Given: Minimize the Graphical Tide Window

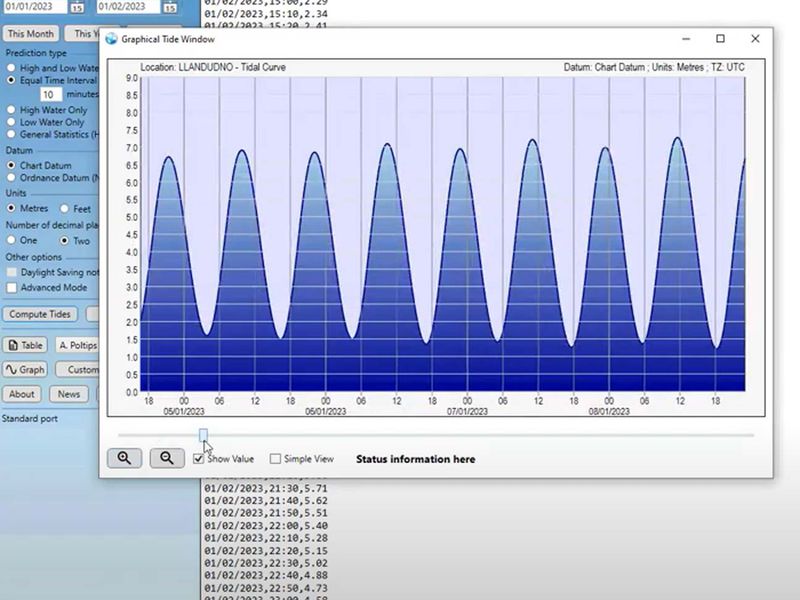Looking at the screenshot, I should (686, 39).
